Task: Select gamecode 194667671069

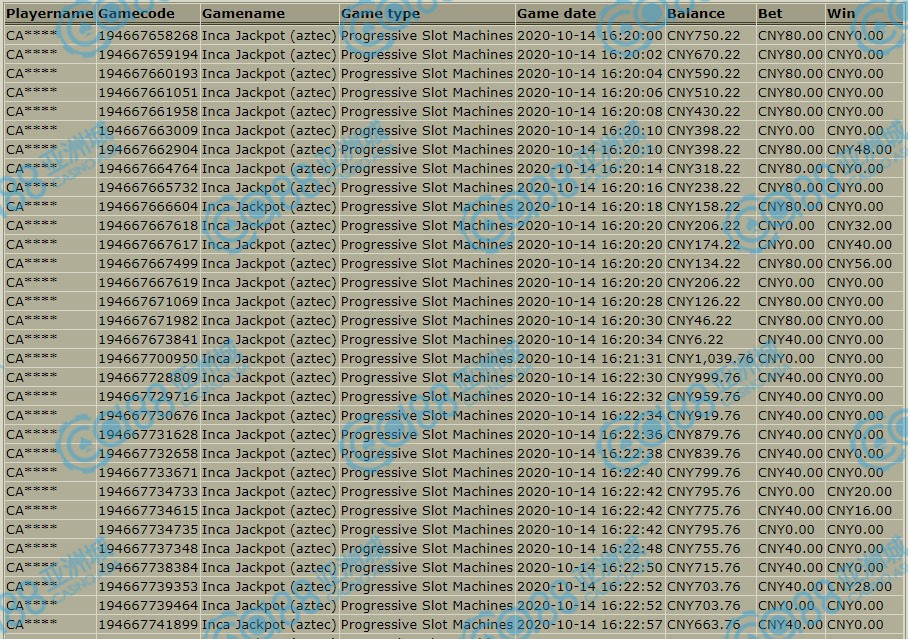Action: pyautogui.click(x=148, y=302)
